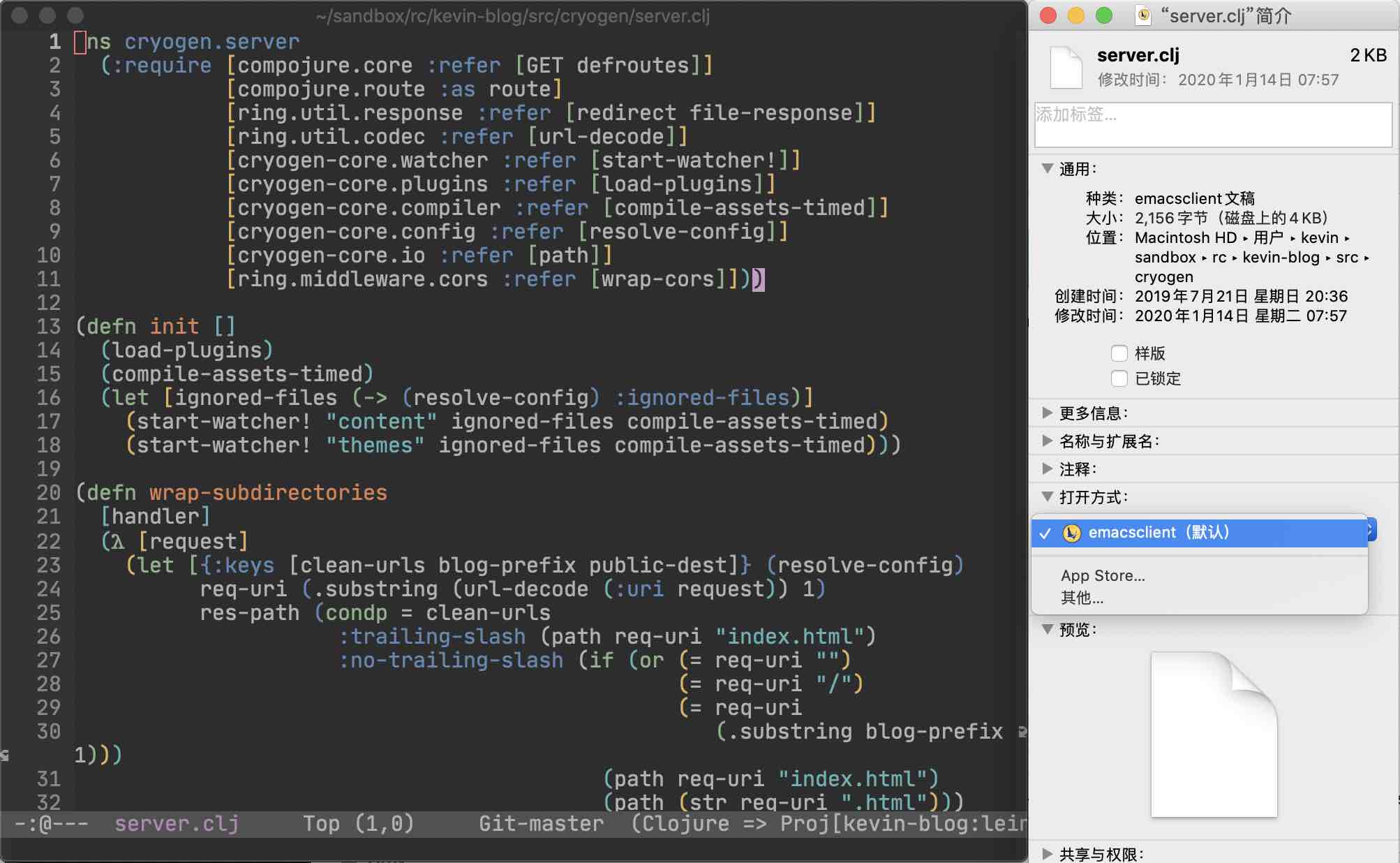Click wrap-subdirectories function name on line 20
The height and width of the screenshot is (863, 1400).
point(268,493)
